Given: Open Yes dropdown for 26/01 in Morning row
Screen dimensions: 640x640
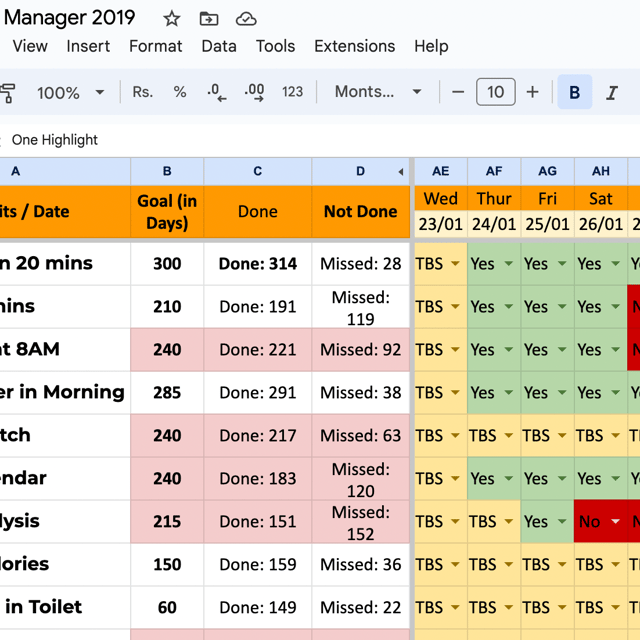Looking at the screenshot, I should 616,393.
